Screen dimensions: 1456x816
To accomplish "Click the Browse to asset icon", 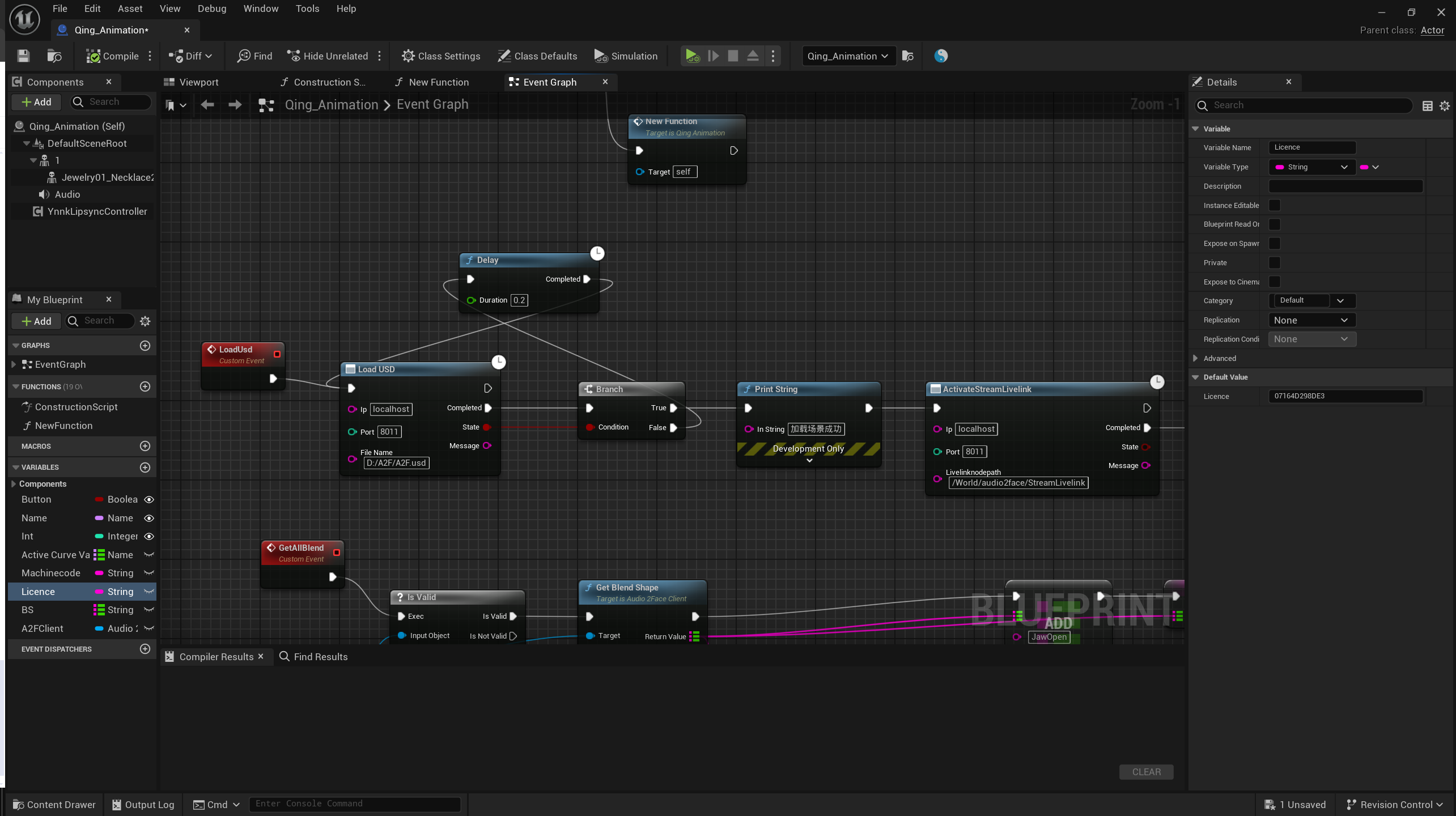I will tap(54, 56).
